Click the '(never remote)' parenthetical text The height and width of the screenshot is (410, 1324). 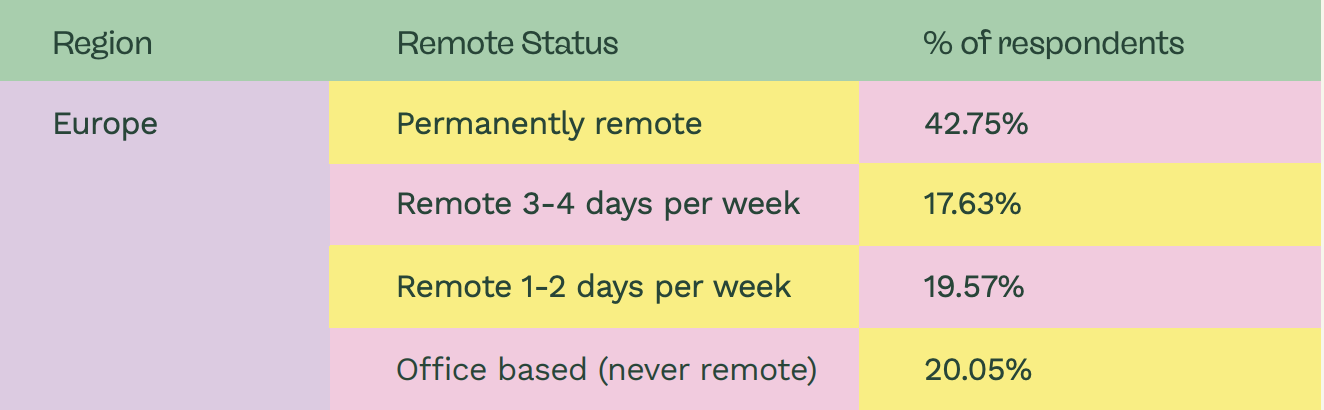pos(706,370)
